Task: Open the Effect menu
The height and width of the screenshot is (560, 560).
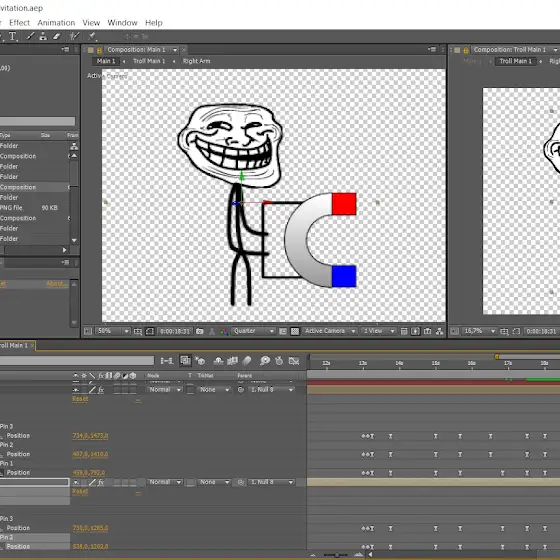Action: (x=19, y=23)
